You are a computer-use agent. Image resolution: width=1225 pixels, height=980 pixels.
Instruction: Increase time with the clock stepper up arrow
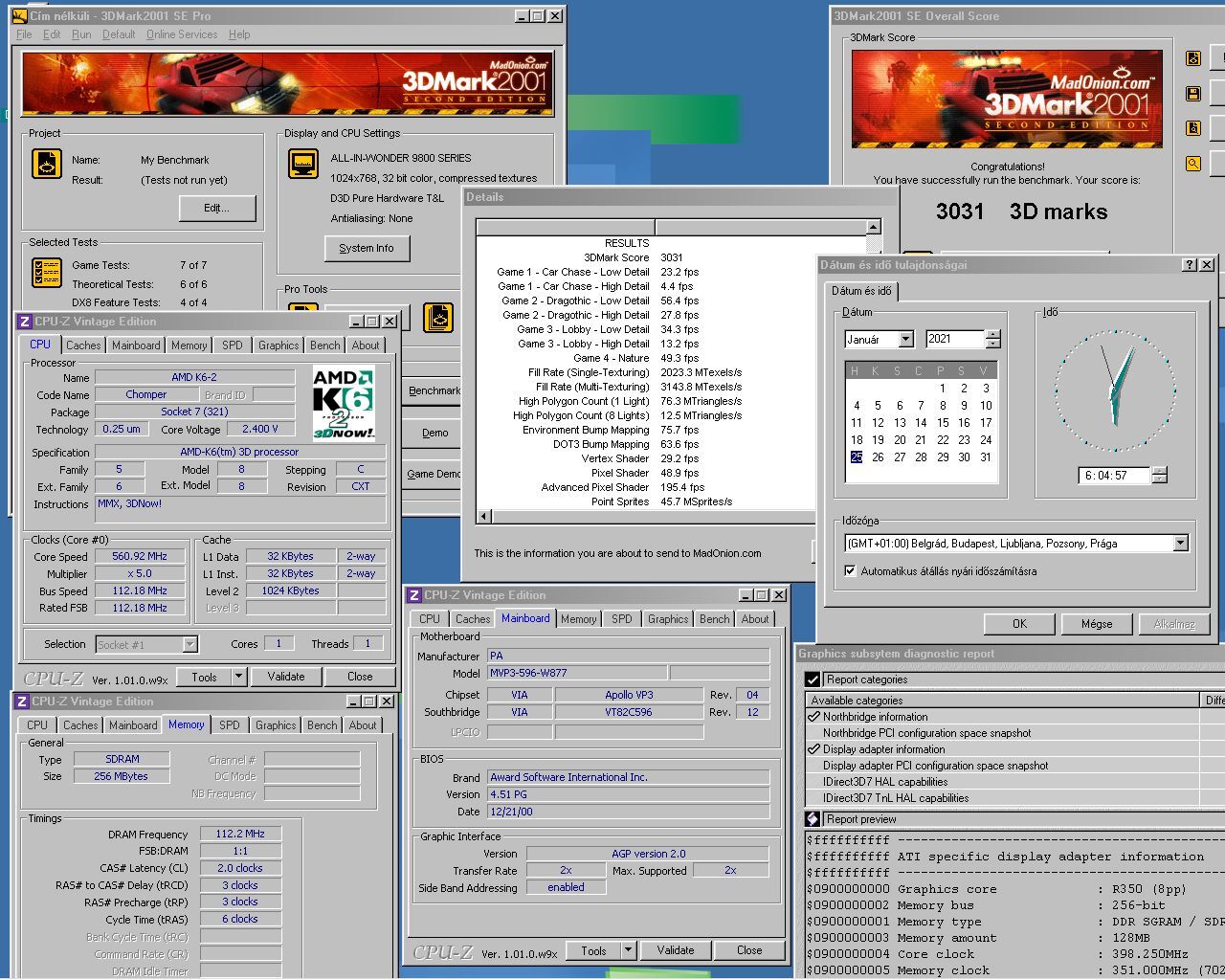pos(1160,471)
